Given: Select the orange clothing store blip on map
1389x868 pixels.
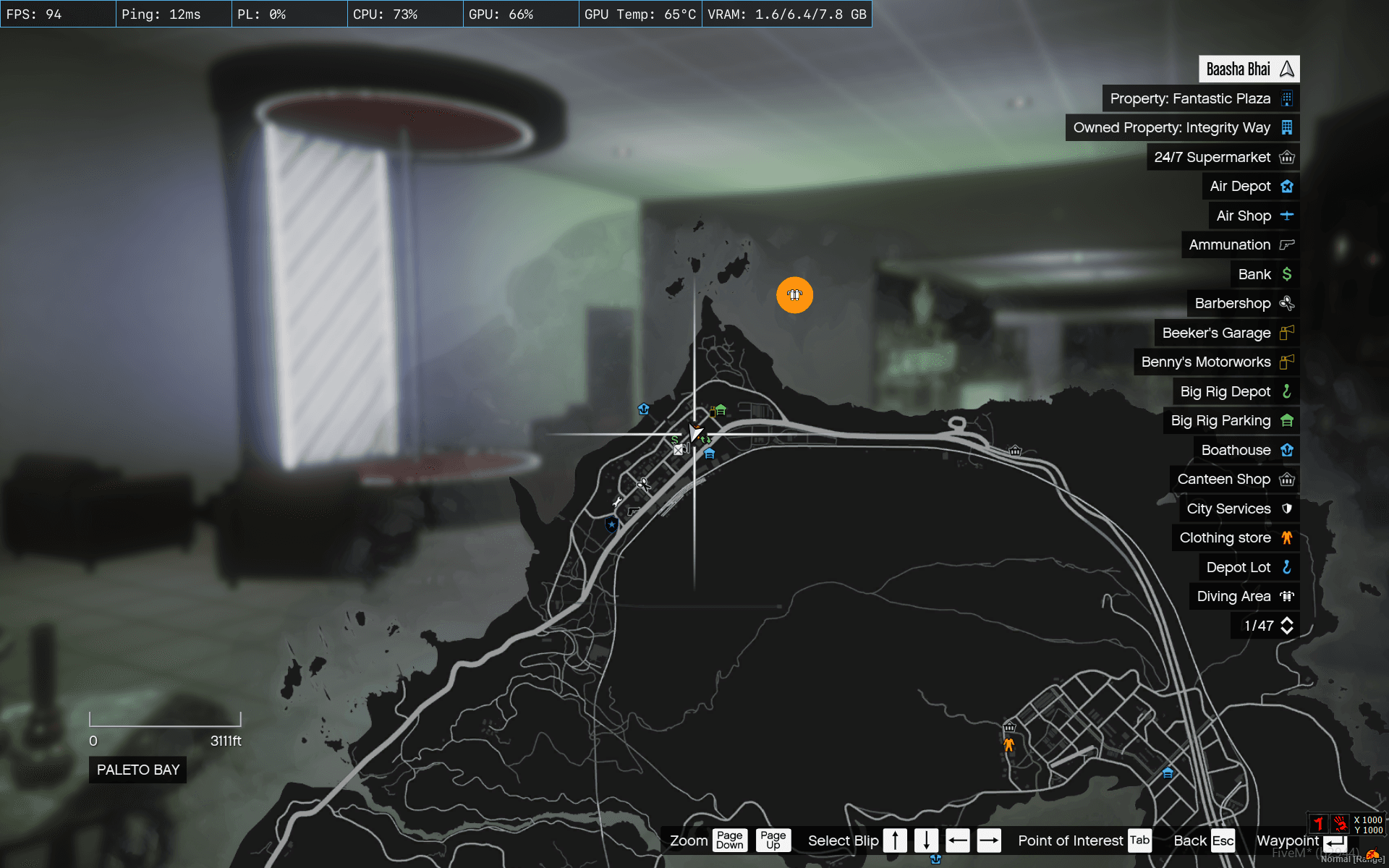Looking at the screenshot, I should click(1008, 744).
